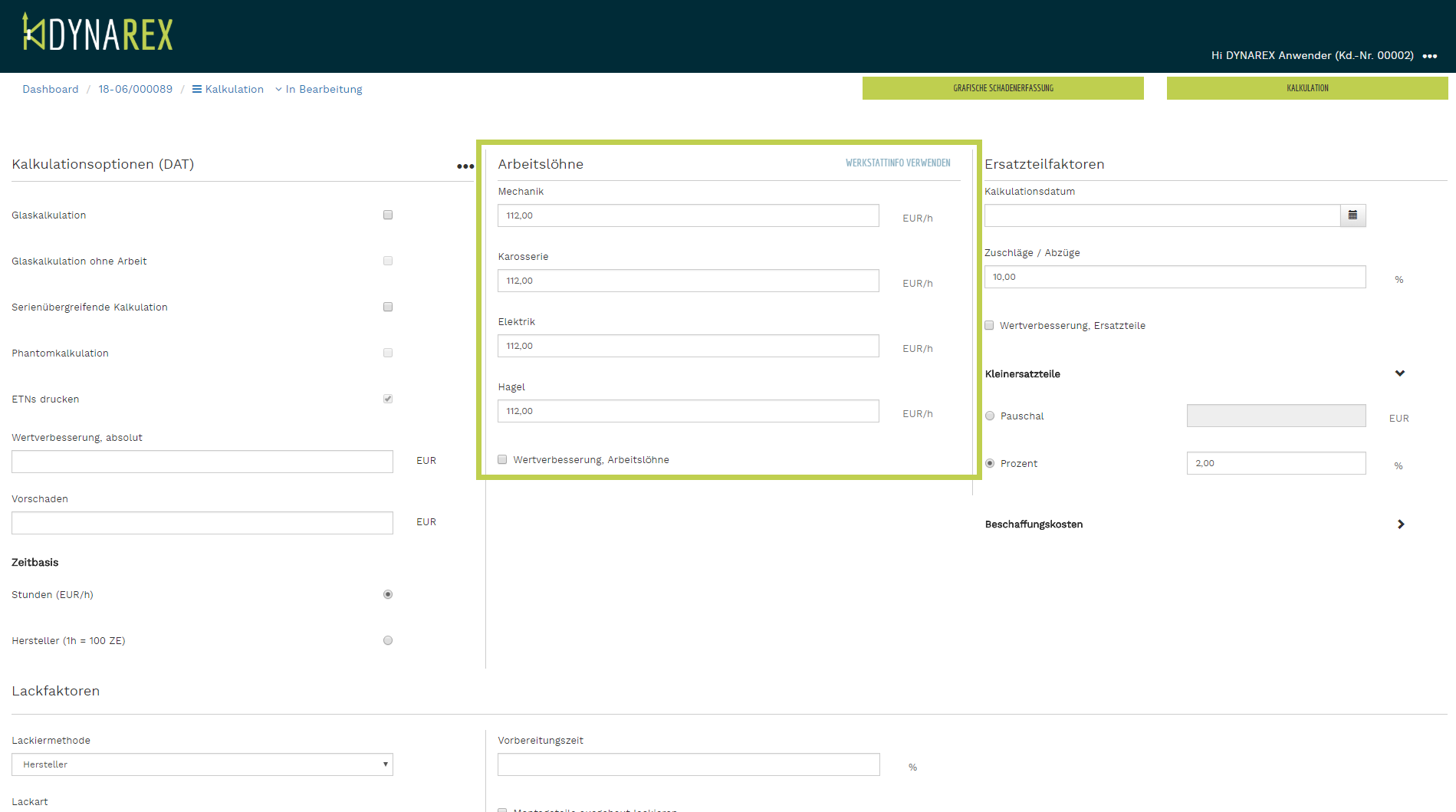Open the Kalkulationsdatum calendar picker
Viewport: 1456px width, 812px height.
tap(1352, 215)
